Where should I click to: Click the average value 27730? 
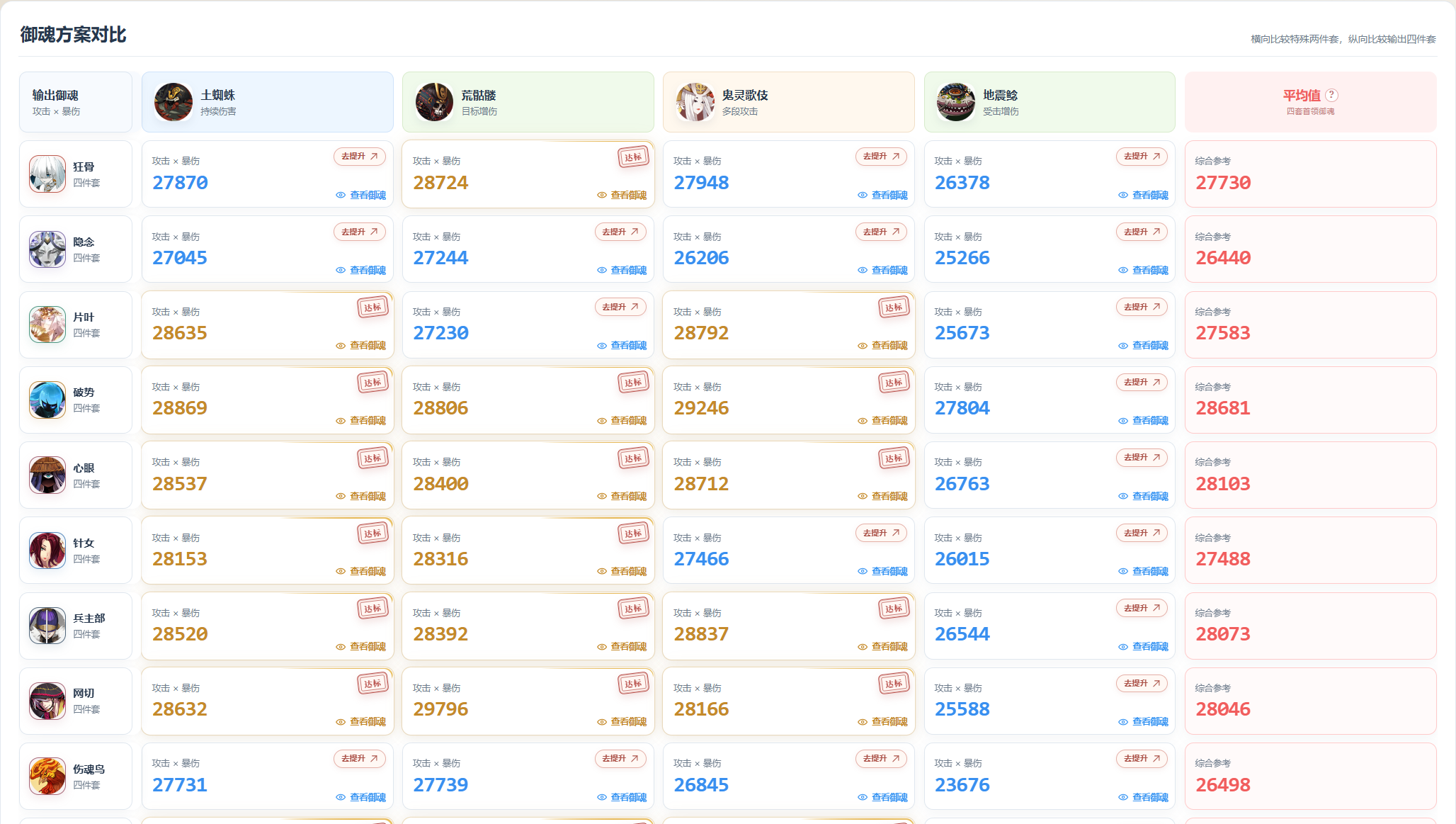1223,183
